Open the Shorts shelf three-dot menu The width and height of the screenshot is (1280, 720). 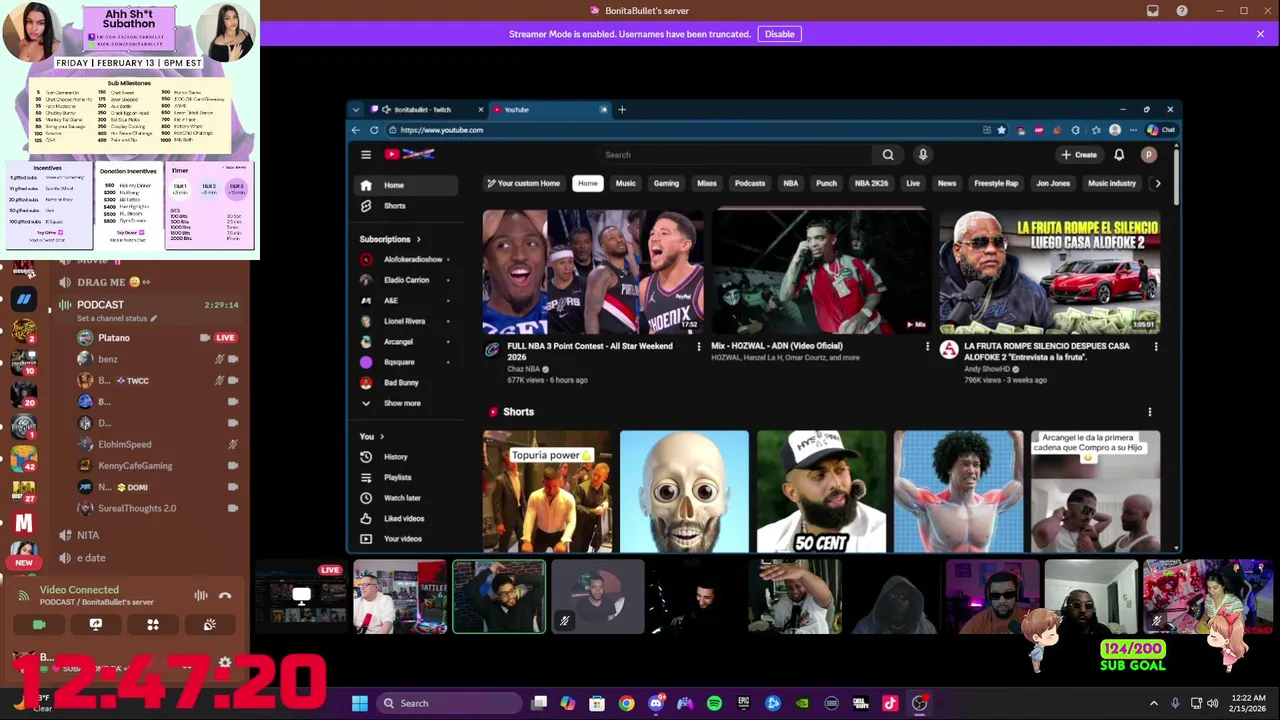click(1150, 412)
